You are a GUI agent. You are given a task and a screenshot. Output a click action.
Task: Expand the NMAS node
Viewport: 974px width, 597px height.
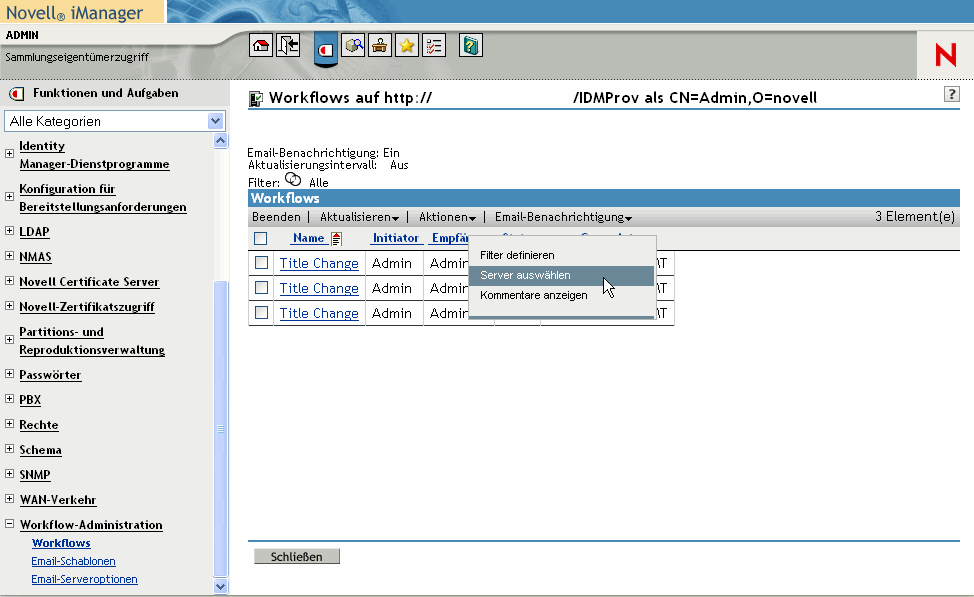tap(9, 255)
